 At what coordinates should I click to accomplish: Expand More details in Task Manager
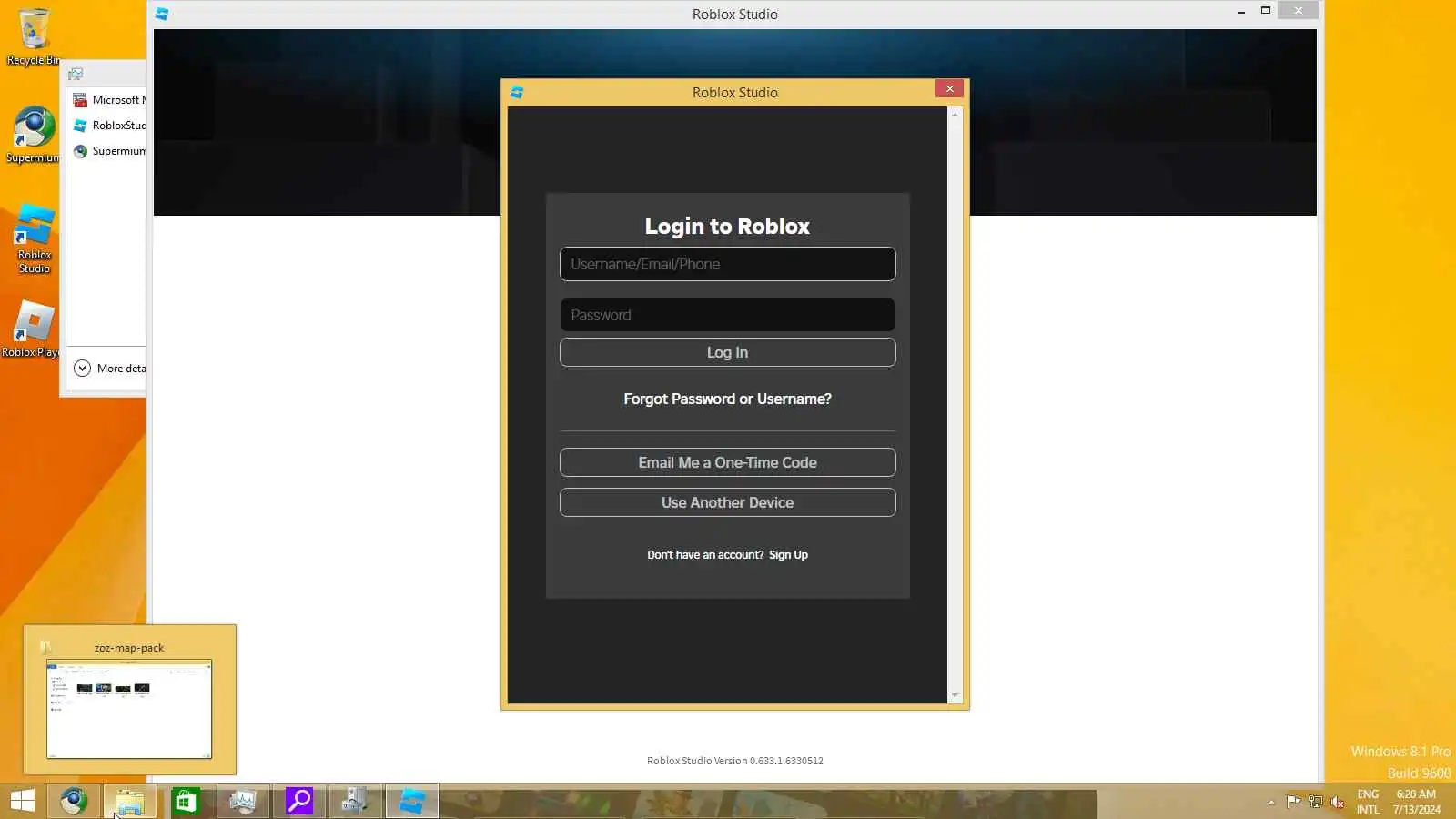(110, 369)
